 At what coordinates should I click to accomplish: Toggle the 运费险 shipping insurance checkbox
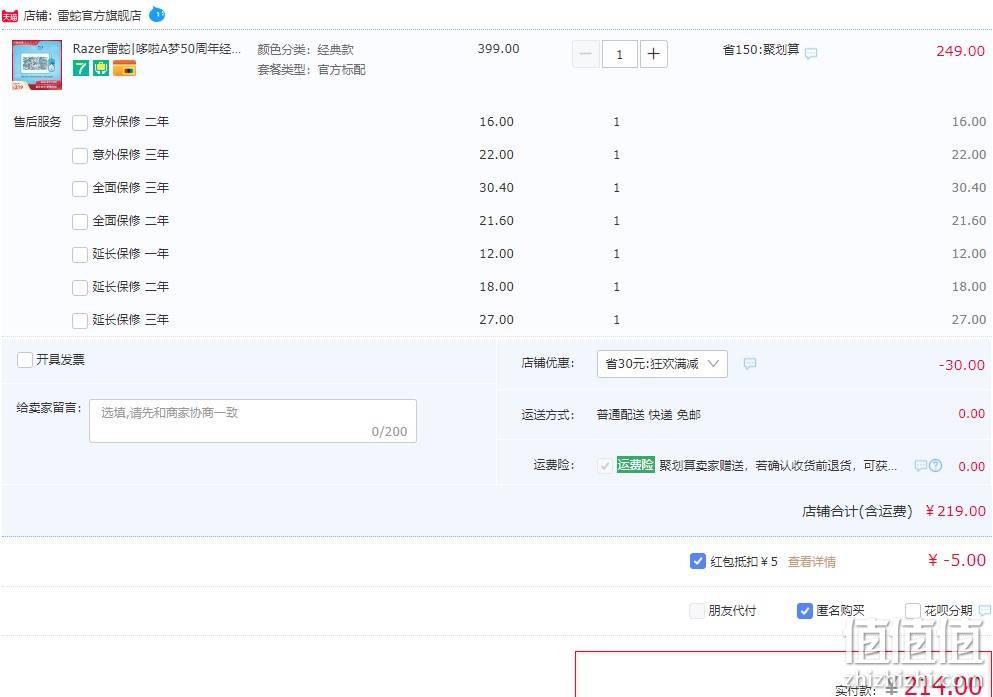coord(604,466)
